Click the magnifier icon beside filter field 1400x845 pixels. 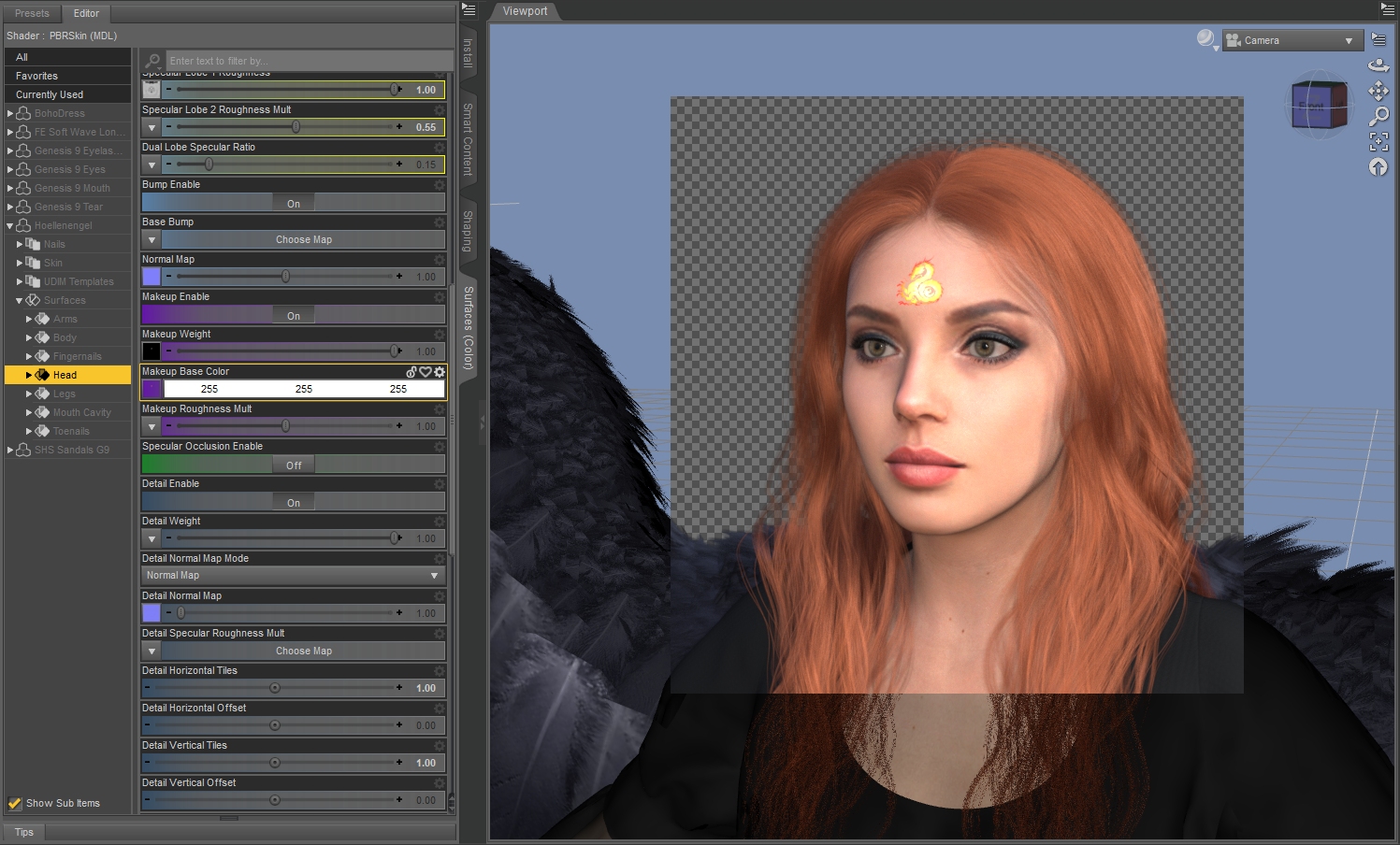152,61
